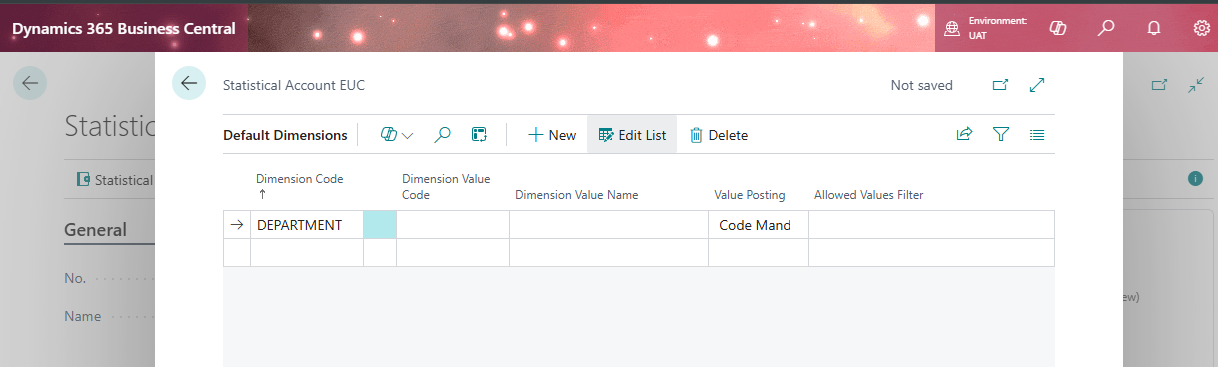Go back on the background Statistical page
The width and height of the screenshot is (1218, 367).
pos(30,83)
